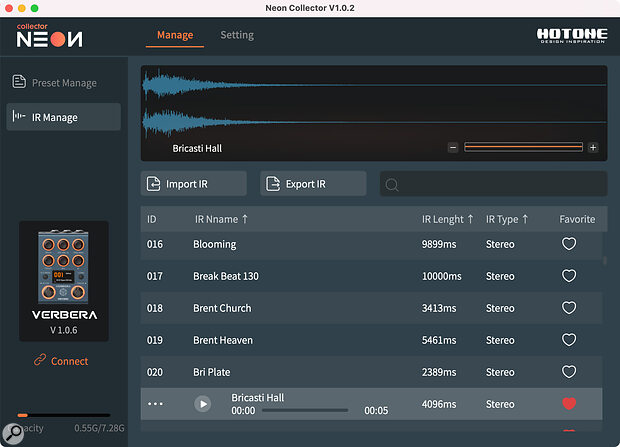This screenshot has width=620, height=447.
Task: Click ID 018 cell
Action: [155, 308]
